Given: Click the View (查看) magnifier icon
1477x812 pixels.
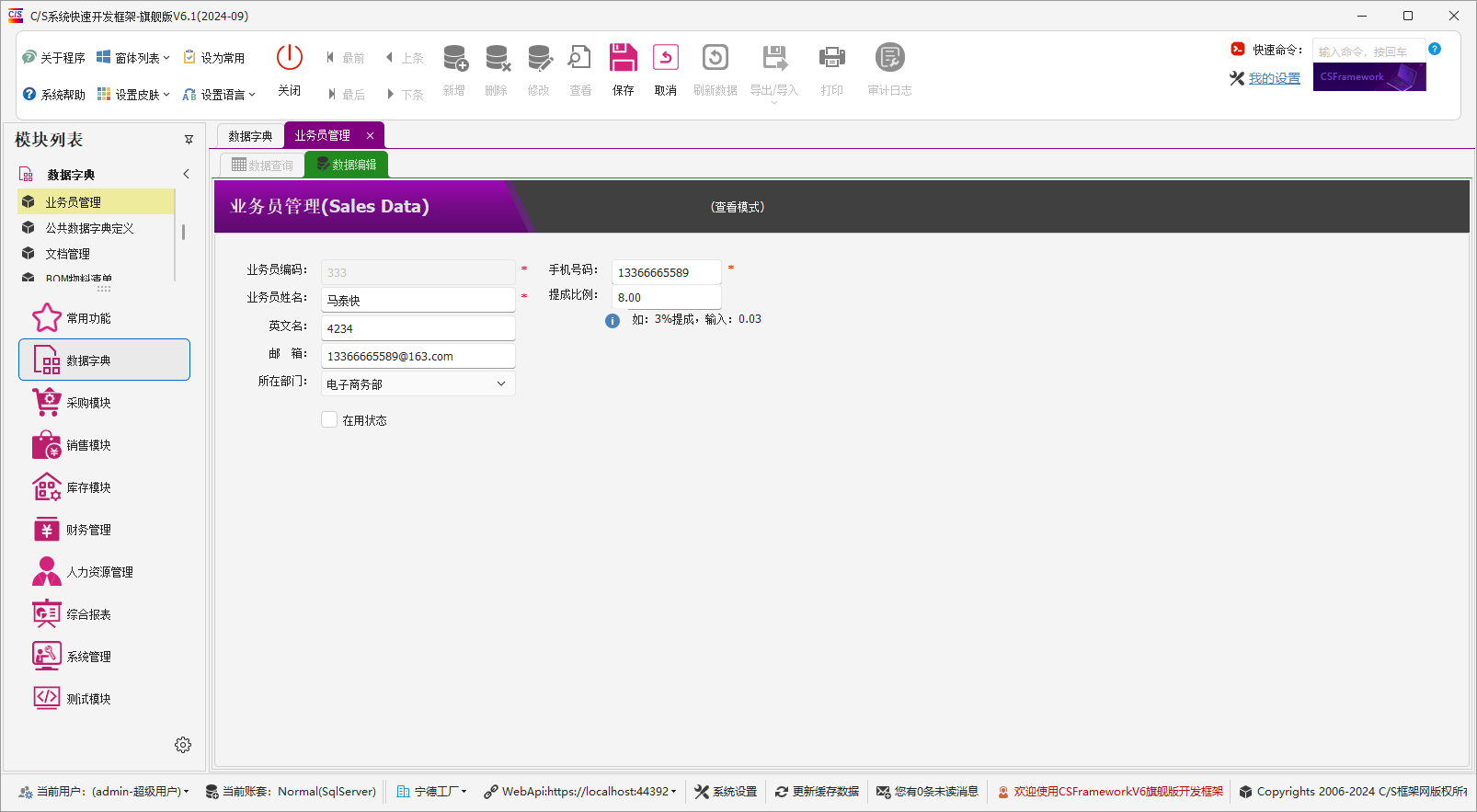Looking at the screenshot, I should click(x=580, y=57).
